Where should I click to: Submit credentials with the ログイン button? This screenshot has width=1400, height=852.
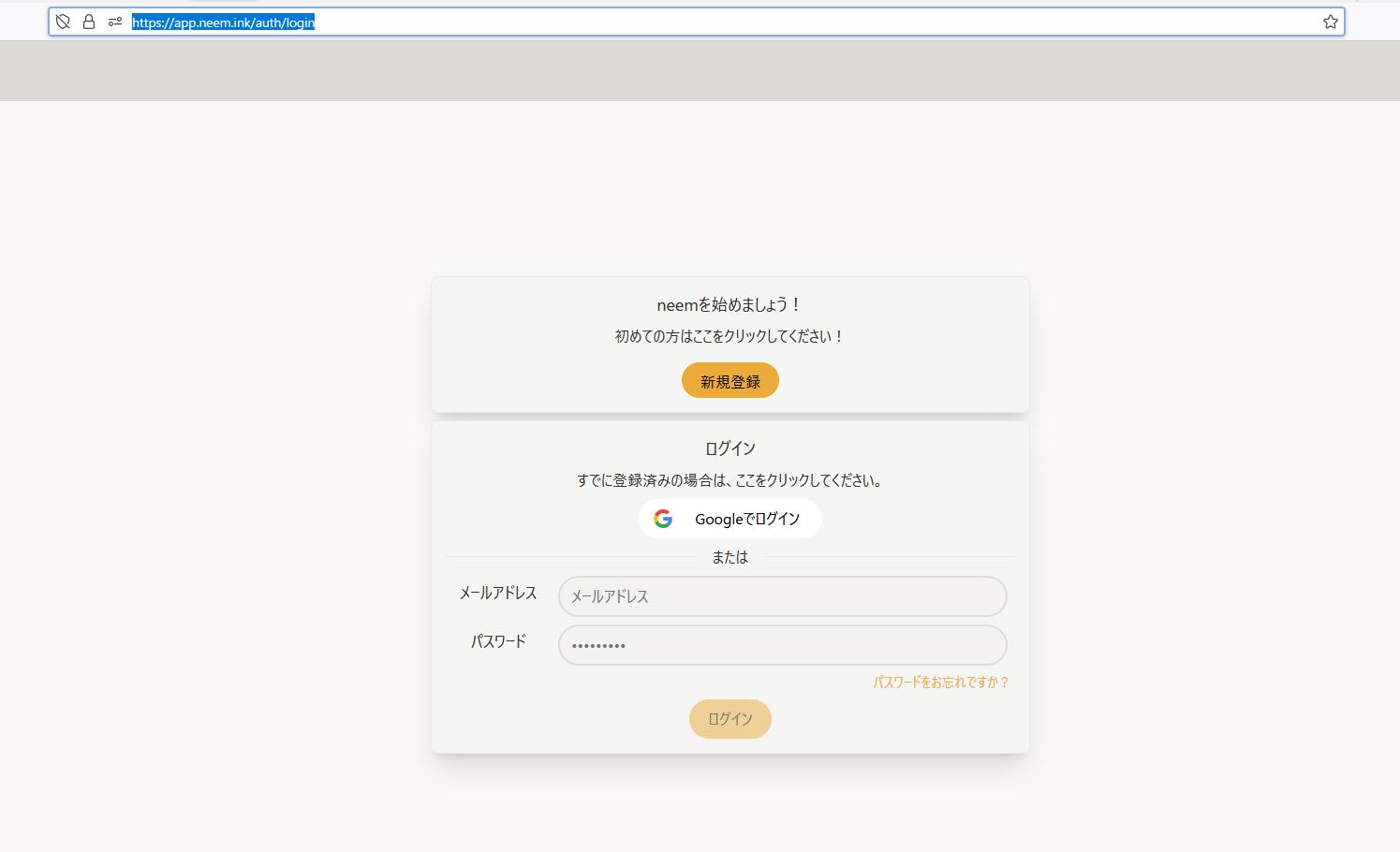729,718
